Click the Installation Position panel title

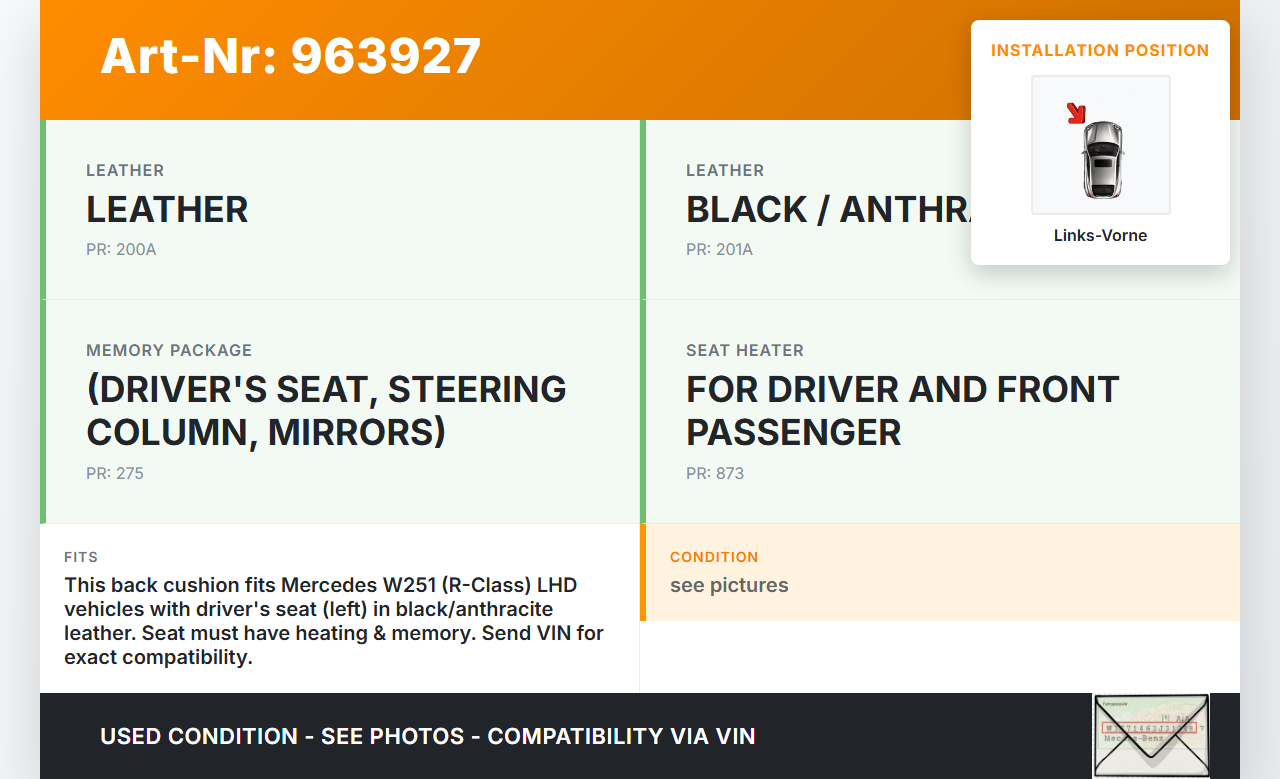tap(1100, 50)
